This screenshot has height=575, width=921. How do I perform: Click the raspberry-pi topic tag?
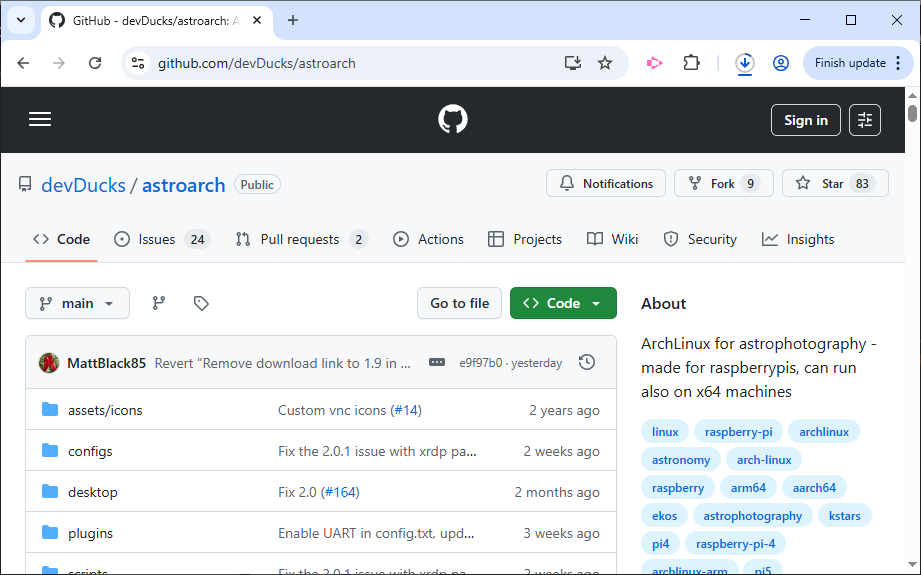pyautogui.click(x=738, y=432)
